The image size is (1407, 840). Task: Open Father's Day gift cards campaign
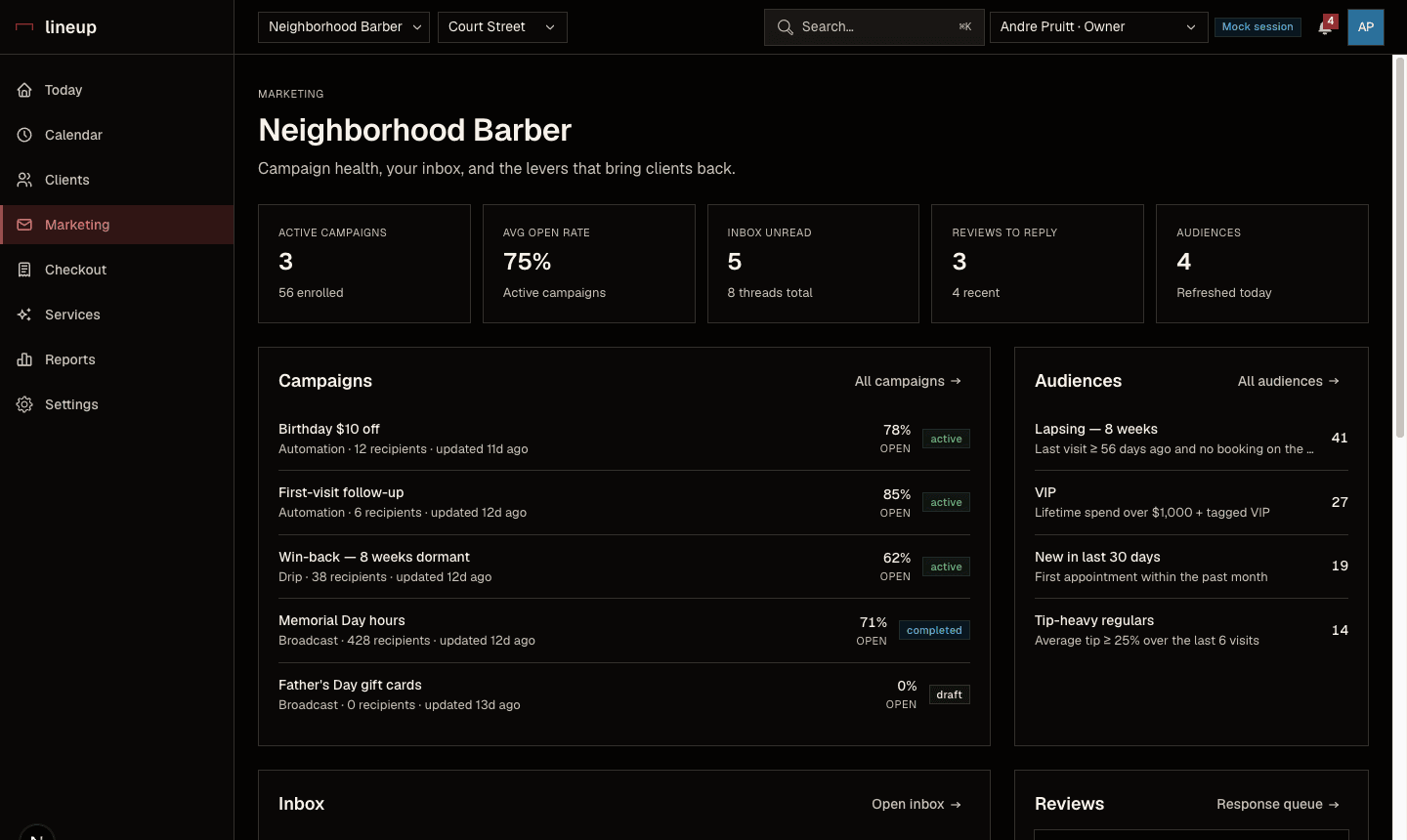pyautogui.click(x=624, y=694)
